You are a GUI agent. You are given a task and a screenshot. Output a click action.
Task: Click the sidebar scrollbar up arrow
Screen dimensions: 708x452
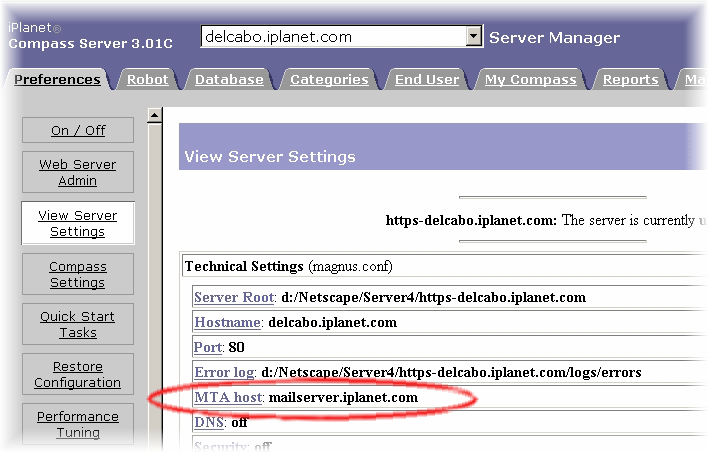154,116
